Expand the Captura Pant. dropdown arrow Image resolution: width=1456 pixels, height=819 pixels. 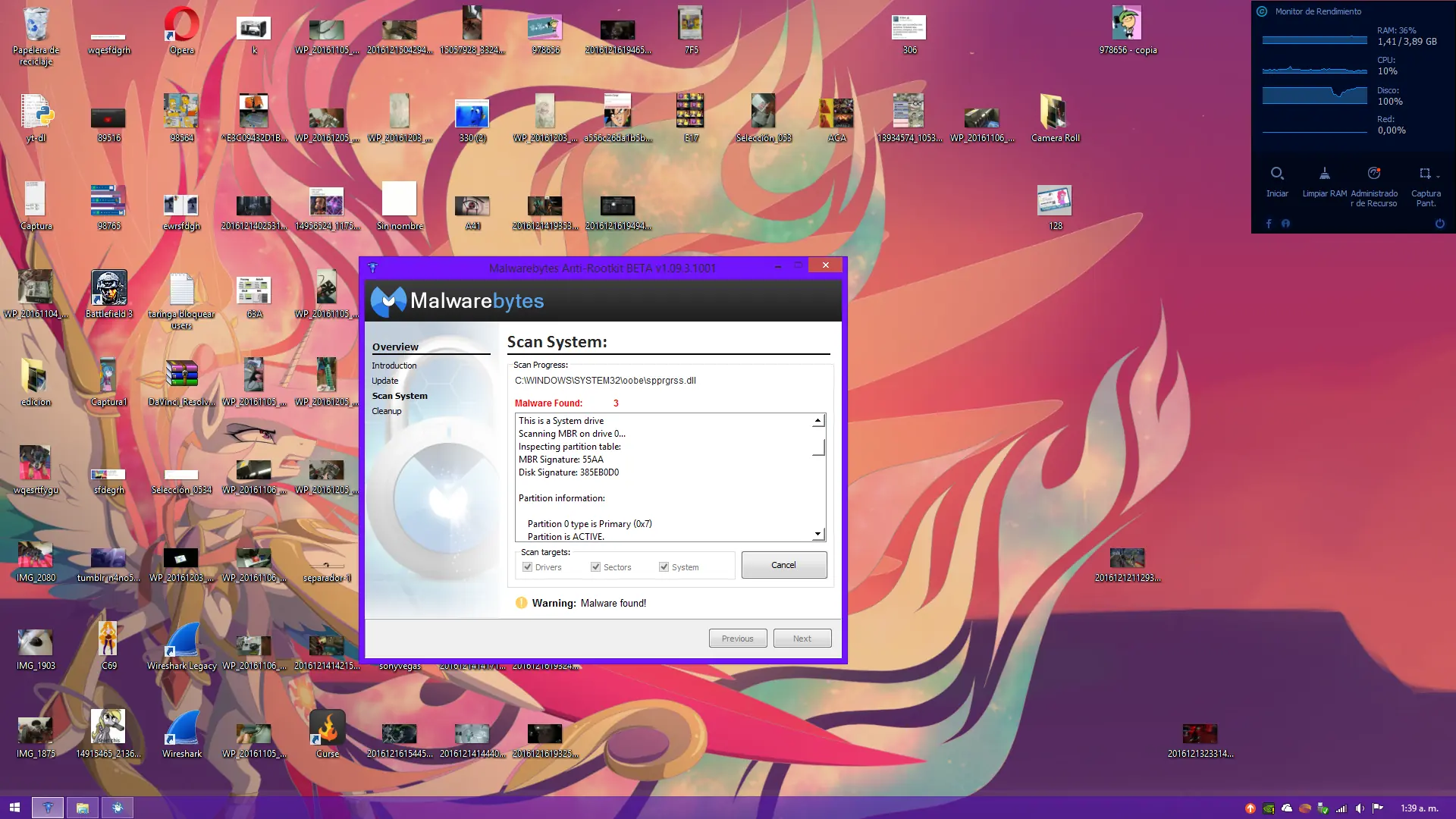[x=1438, y=177]
